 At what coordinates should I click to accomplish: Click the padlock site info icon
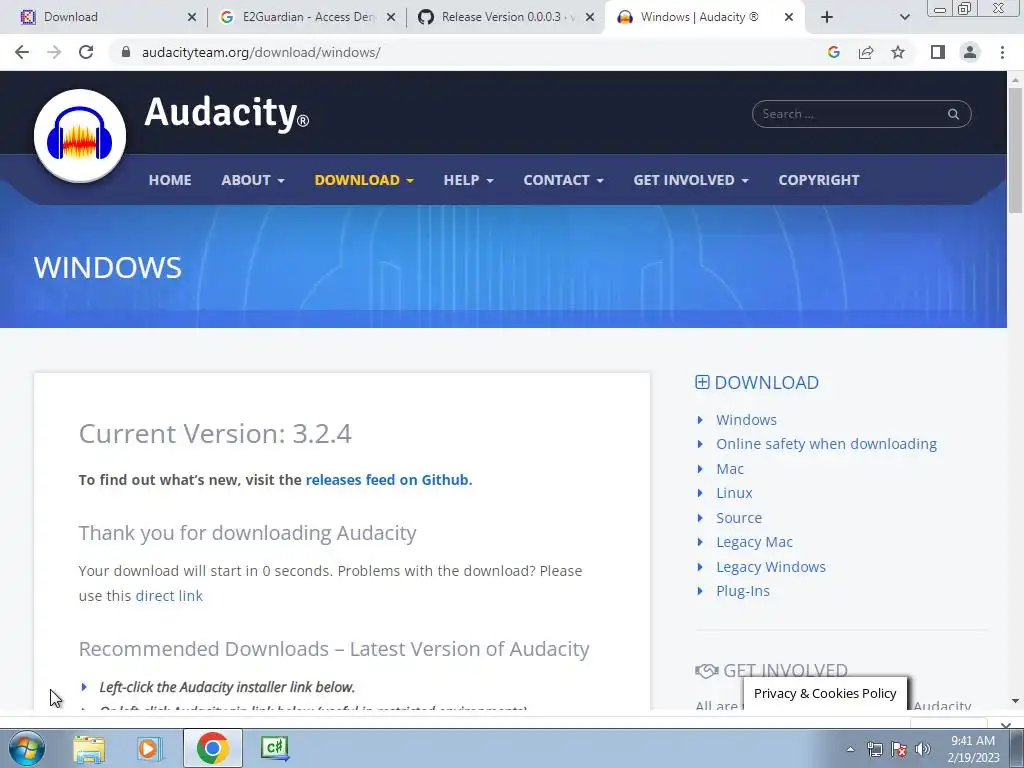coord(126,52)
